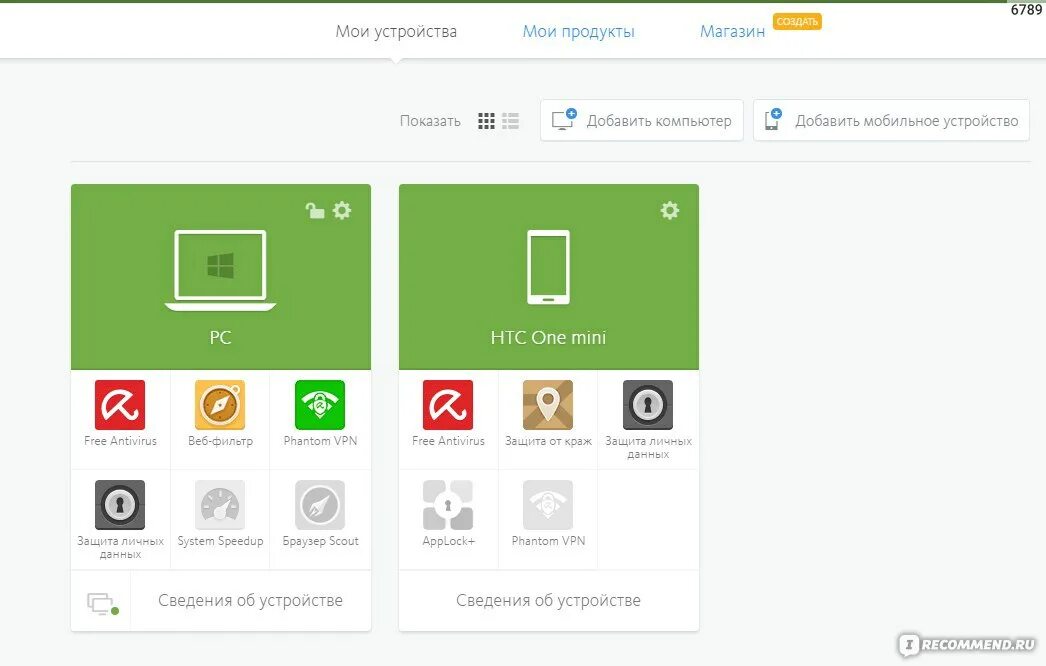Open the Веб-фильтр compass icon
Screen dimensions: 1046x666
220,405
